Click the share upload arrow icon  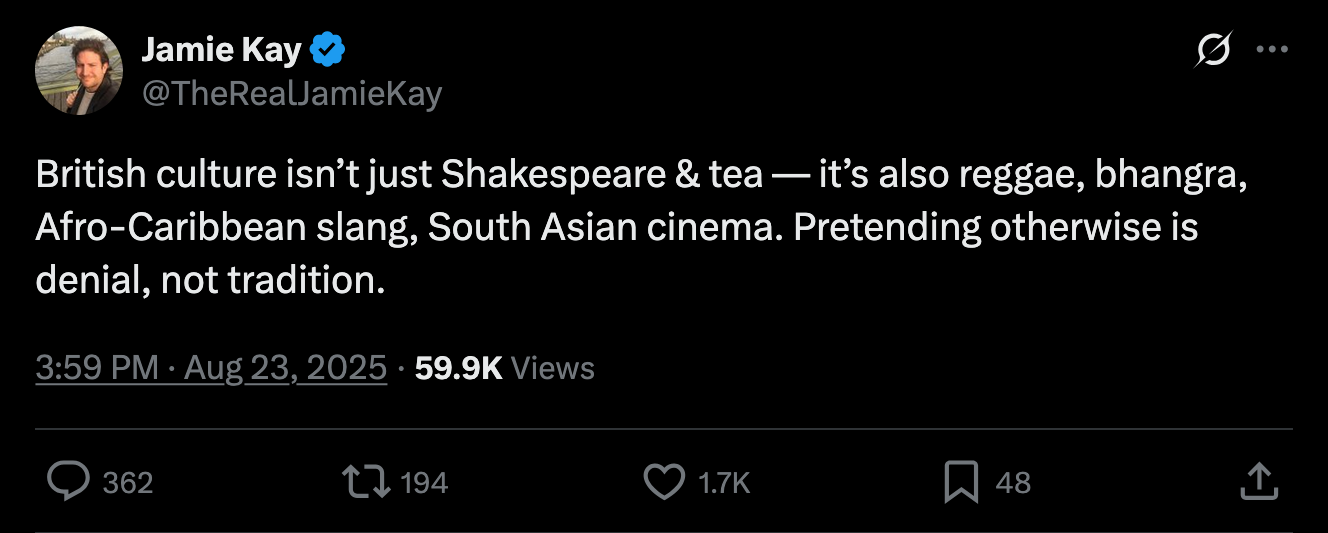1259,482
